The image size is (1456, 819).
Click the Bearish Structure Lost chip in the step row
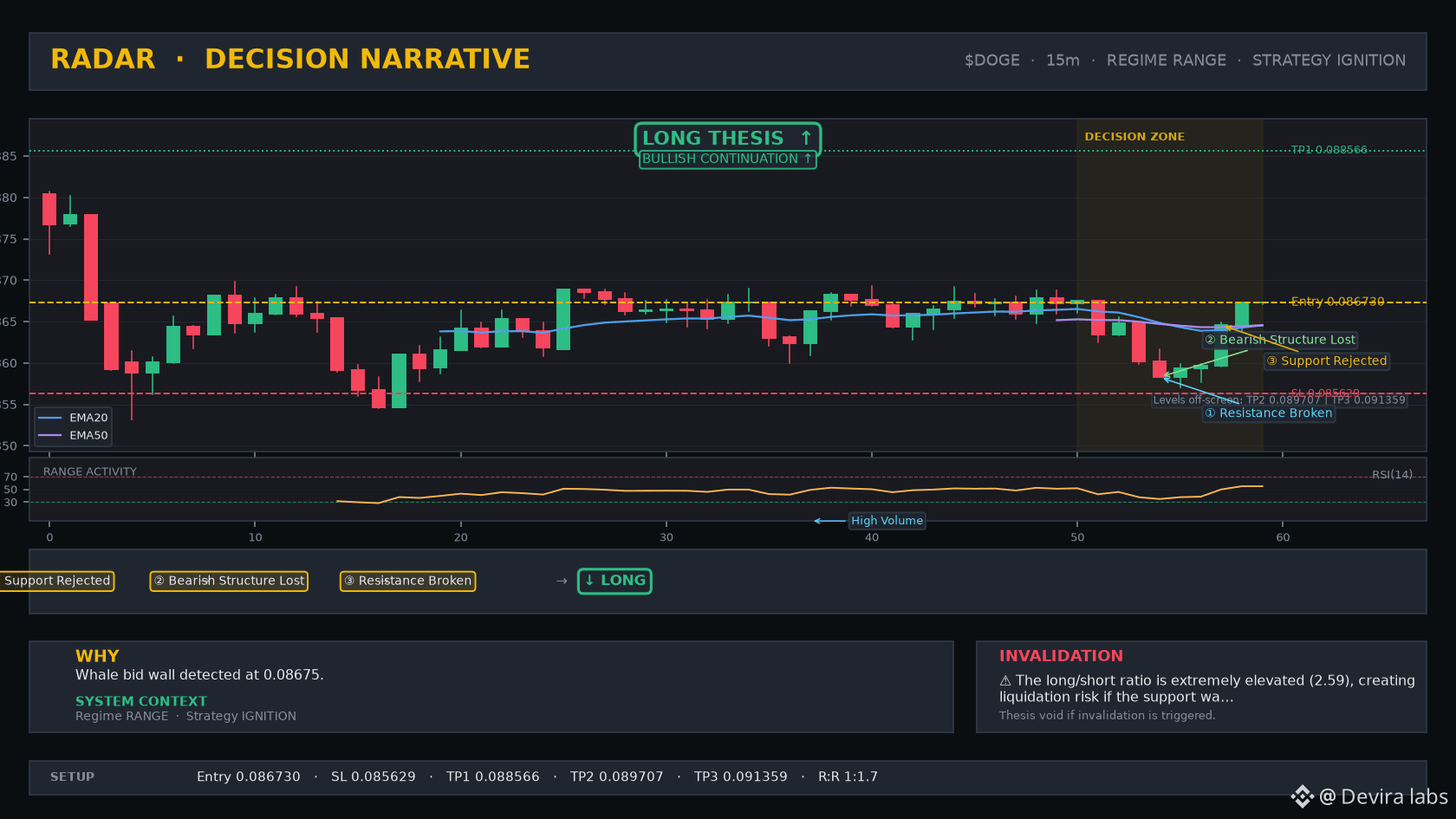(x=229, y=581)
